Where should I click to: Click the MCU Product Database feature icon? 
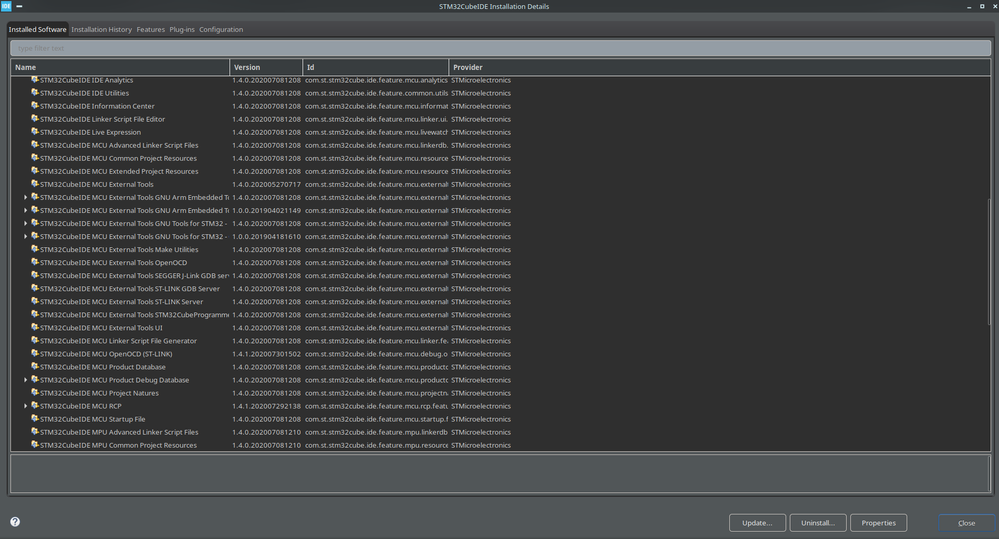click(35, 366)
